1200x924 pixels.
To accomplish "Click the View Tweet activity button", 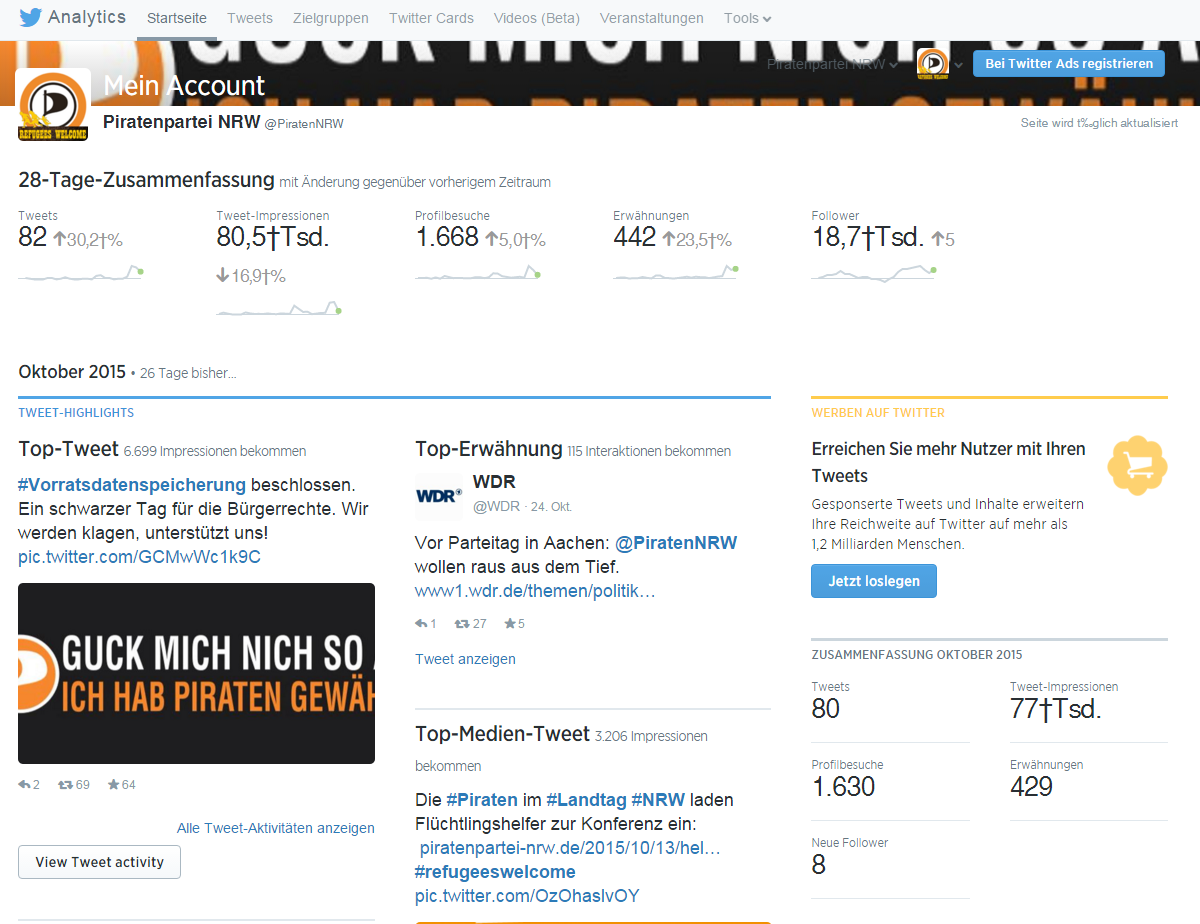I will pyautogui.click(x=99, y=862).
